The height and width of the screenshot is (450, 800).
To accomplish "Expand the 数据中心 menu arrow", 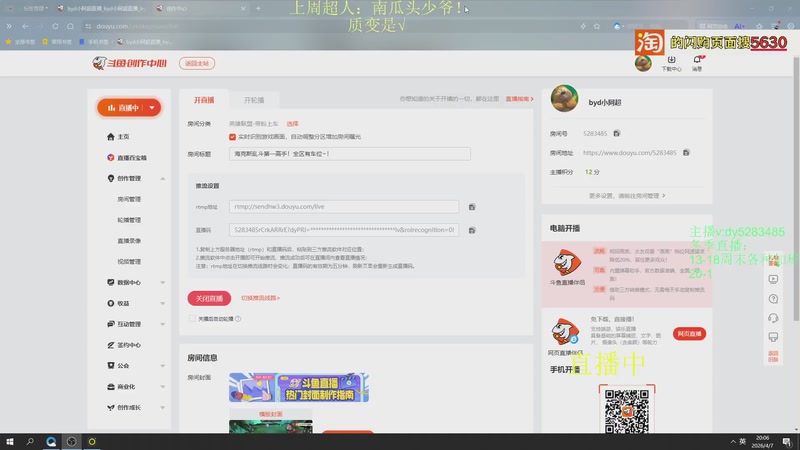I will pyautogui.click(x=162, y=283).
